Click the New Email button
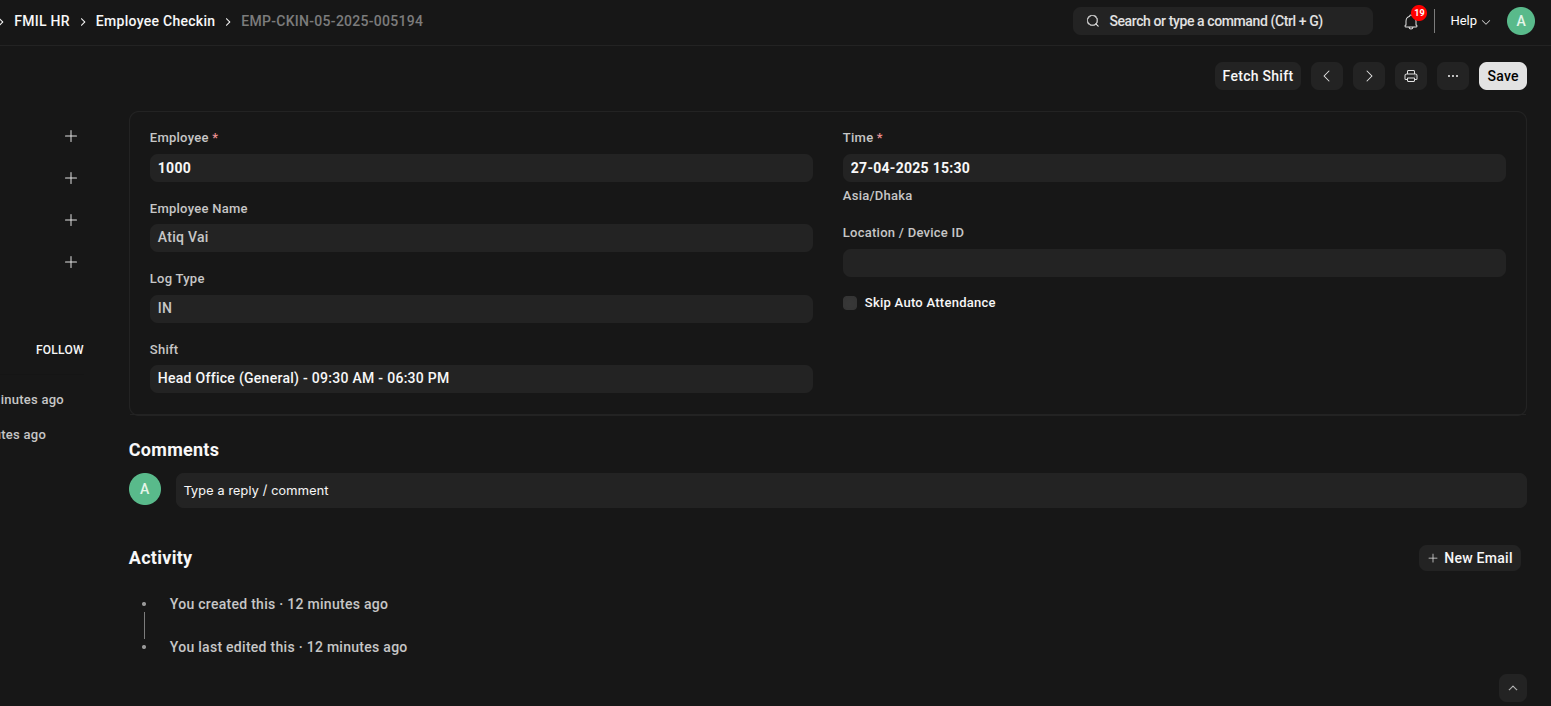This screenshot has width=1551, height=706. pos(1469,558)
